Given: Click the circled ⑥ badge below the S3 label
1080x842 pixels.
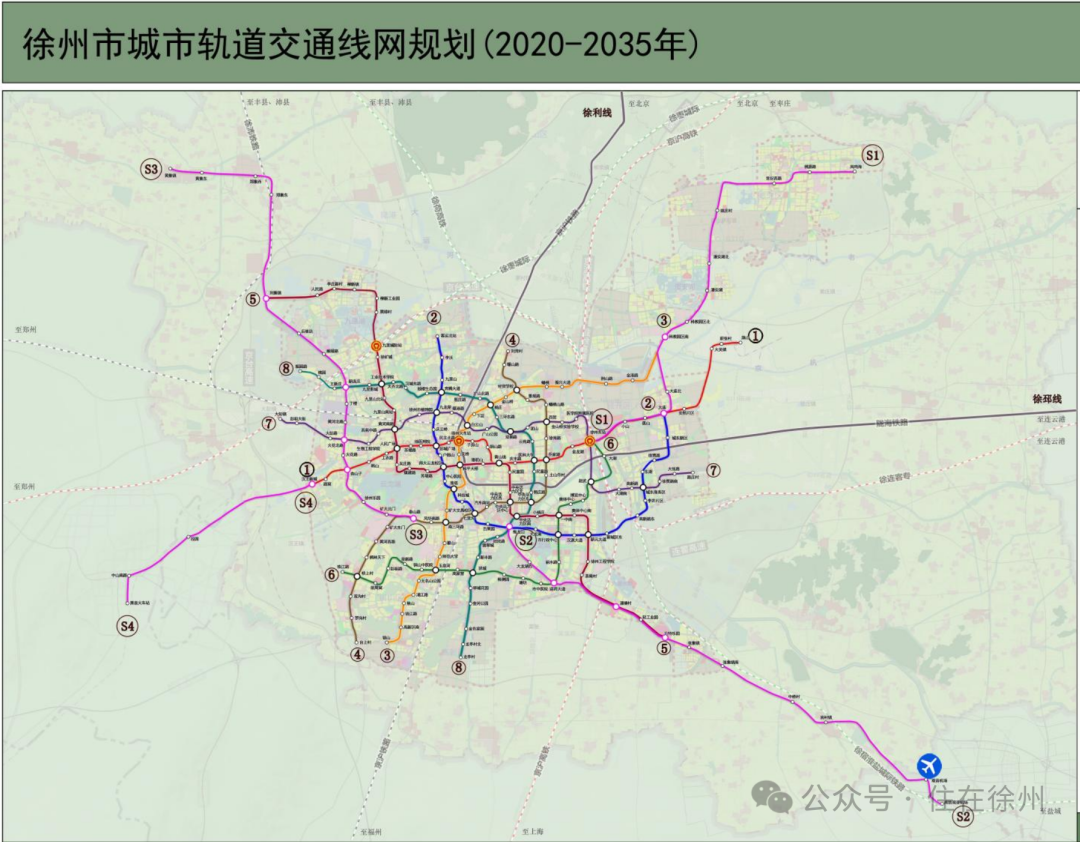Looking at the screenshot, I should click(x=330, y=575).
